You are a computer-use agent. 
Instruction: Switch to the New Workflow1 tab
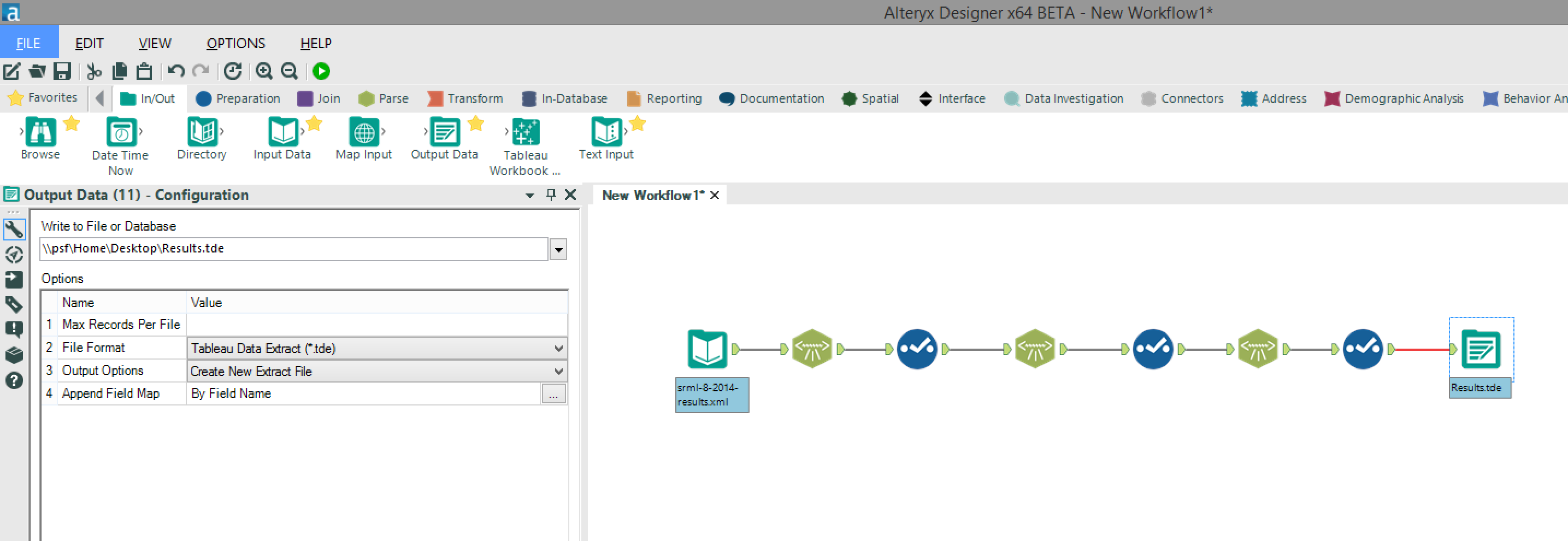(x=653, y=195)
